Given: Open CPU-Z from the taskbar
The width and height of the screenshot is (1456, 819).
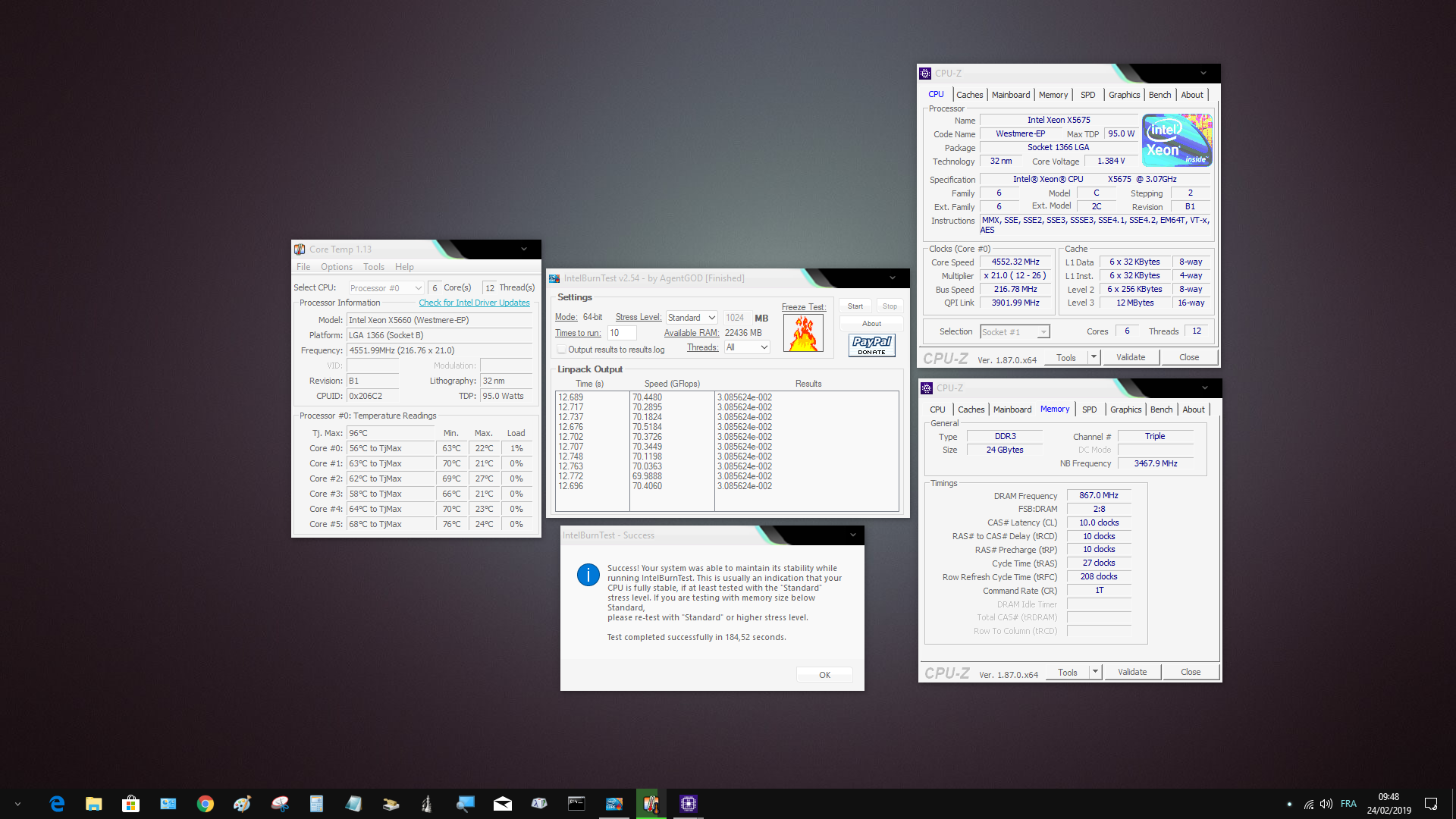Looking at the screenshot, I should (688, 803).
